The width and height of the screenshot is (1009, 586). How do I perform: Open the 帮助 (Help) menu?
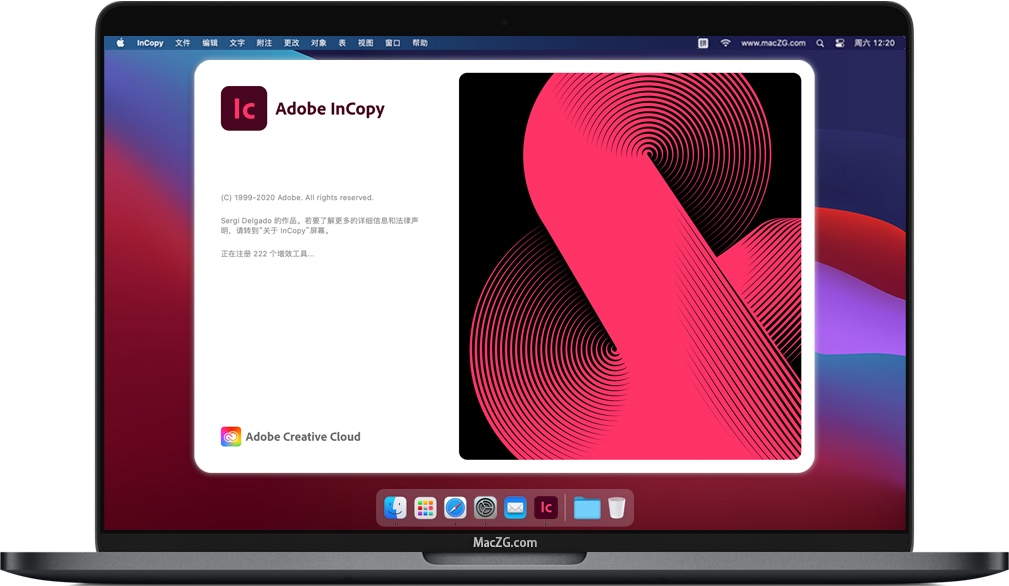point(420,43)
